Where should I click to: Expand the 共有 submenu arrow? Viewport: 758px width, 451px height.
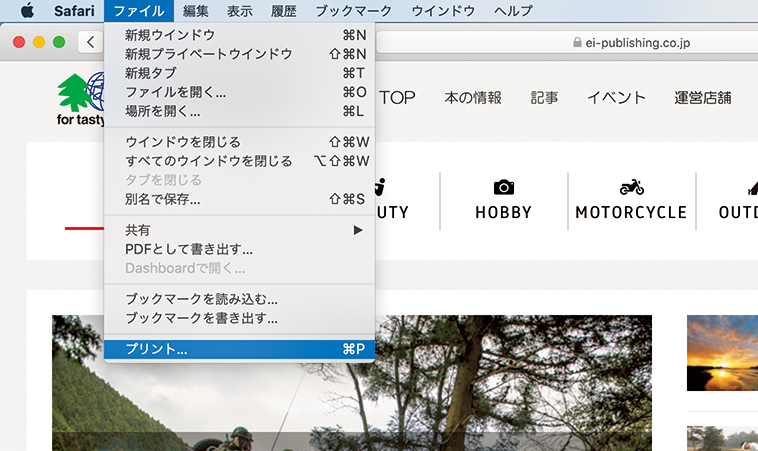[358, 230]
